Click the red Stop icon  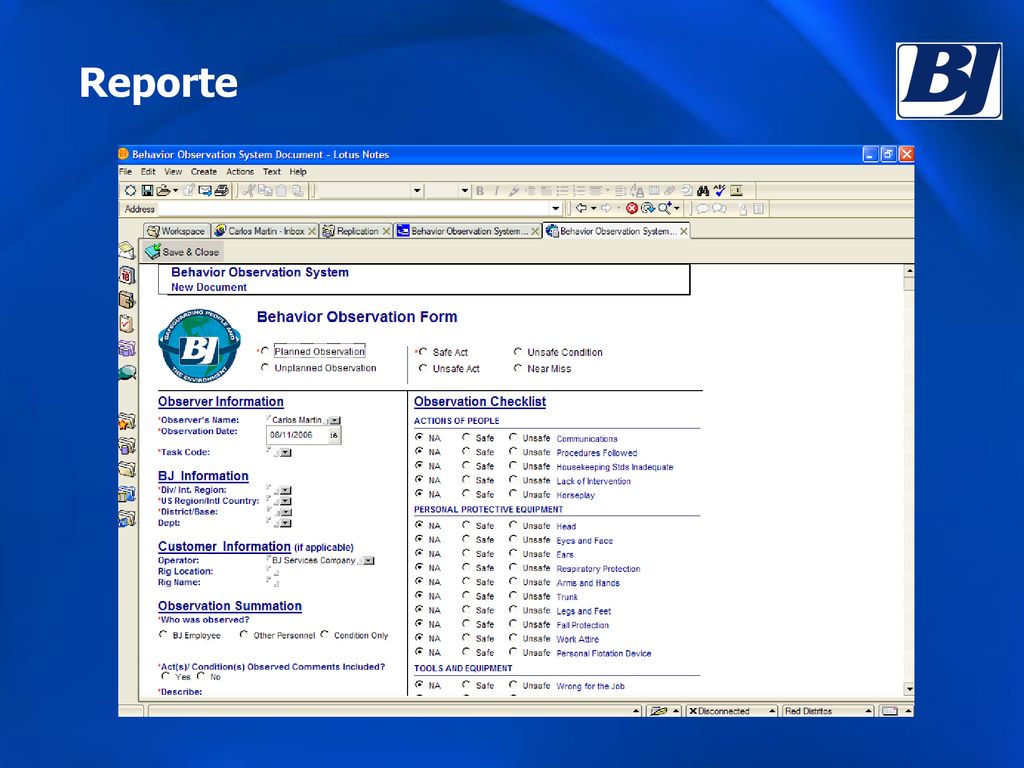point(632,208)
